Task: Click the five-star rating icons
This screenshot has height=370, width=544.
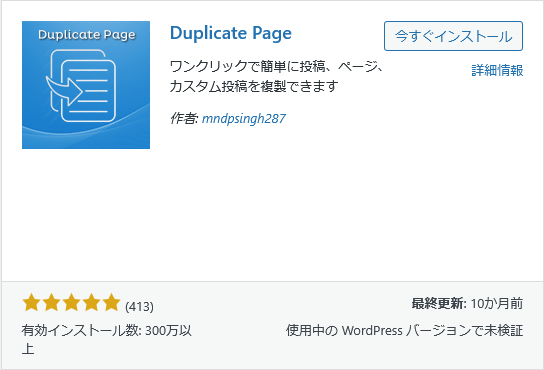Action: pos(71,302)
